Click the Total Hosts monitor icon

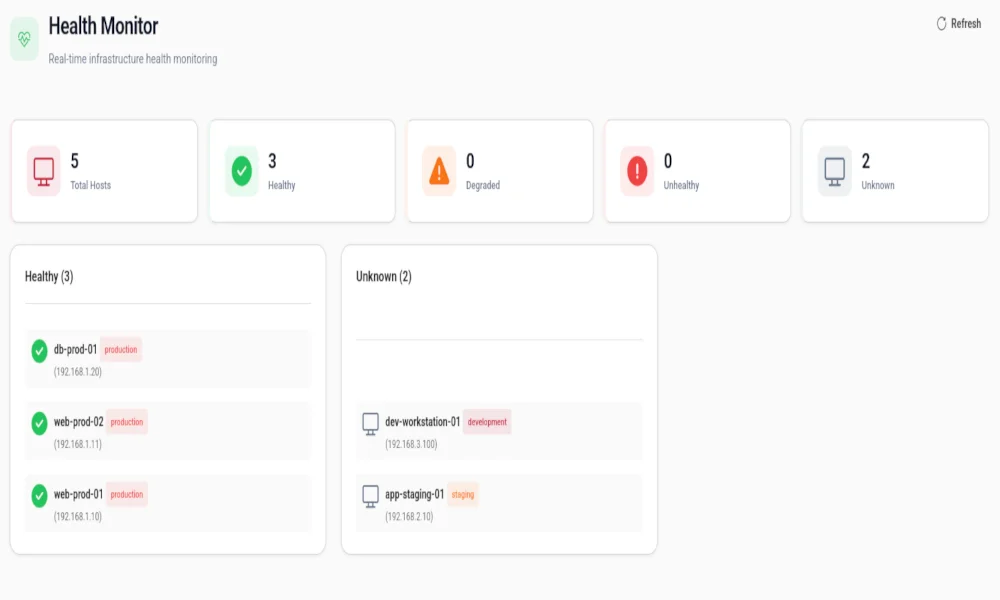[44, 170]
